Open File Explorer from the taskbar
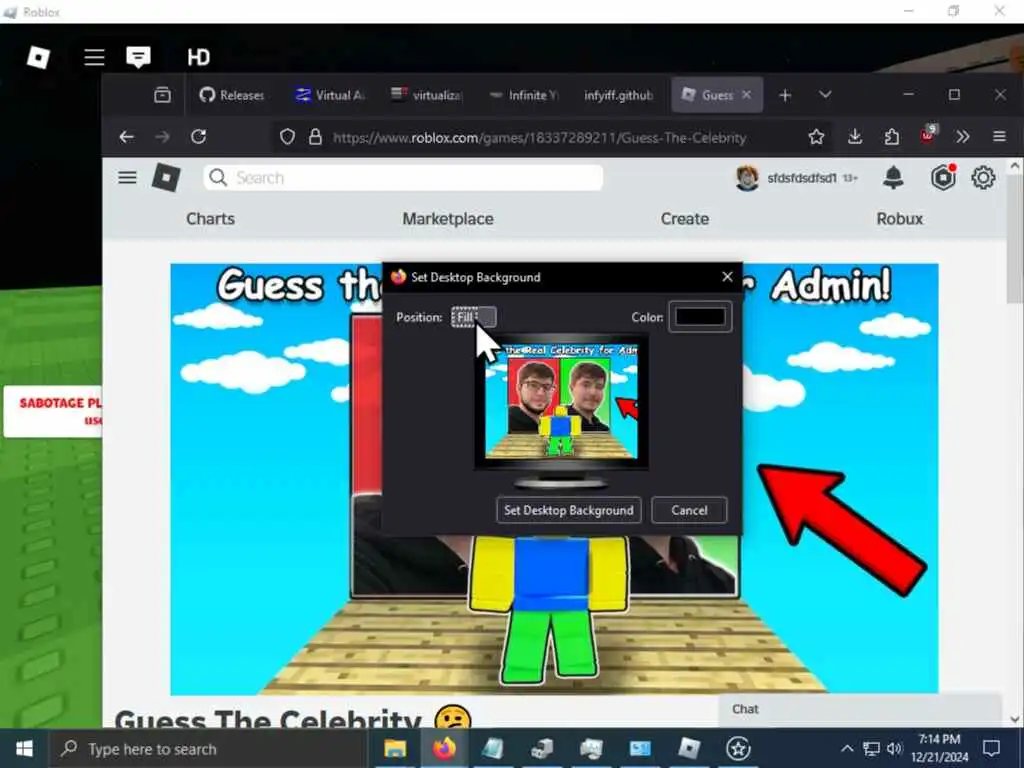 tap(394, 749)
